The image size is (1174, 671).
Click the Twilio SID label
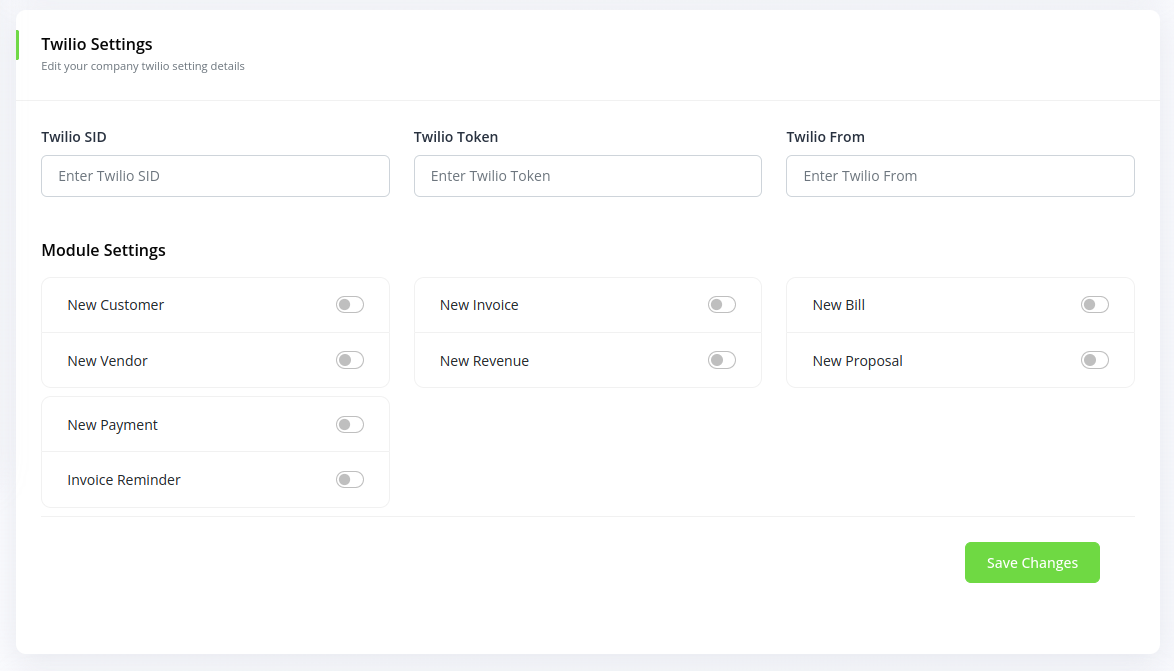pos(73,137)
